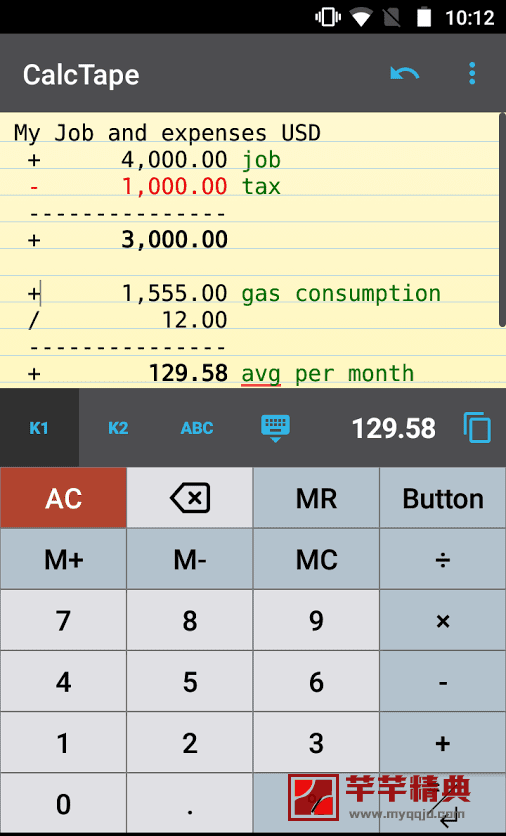Tap the tape's vertical scrollbar
Screen dimensions: 506x836
502,220
